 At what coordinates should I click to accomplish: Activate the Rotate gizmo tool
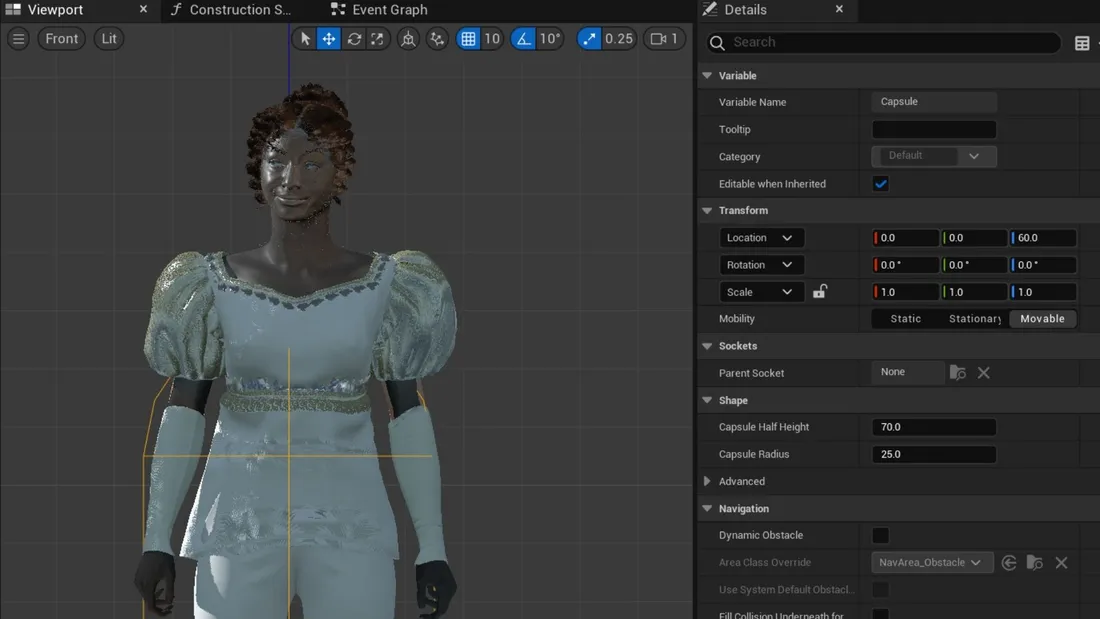(x=354, y=39)
